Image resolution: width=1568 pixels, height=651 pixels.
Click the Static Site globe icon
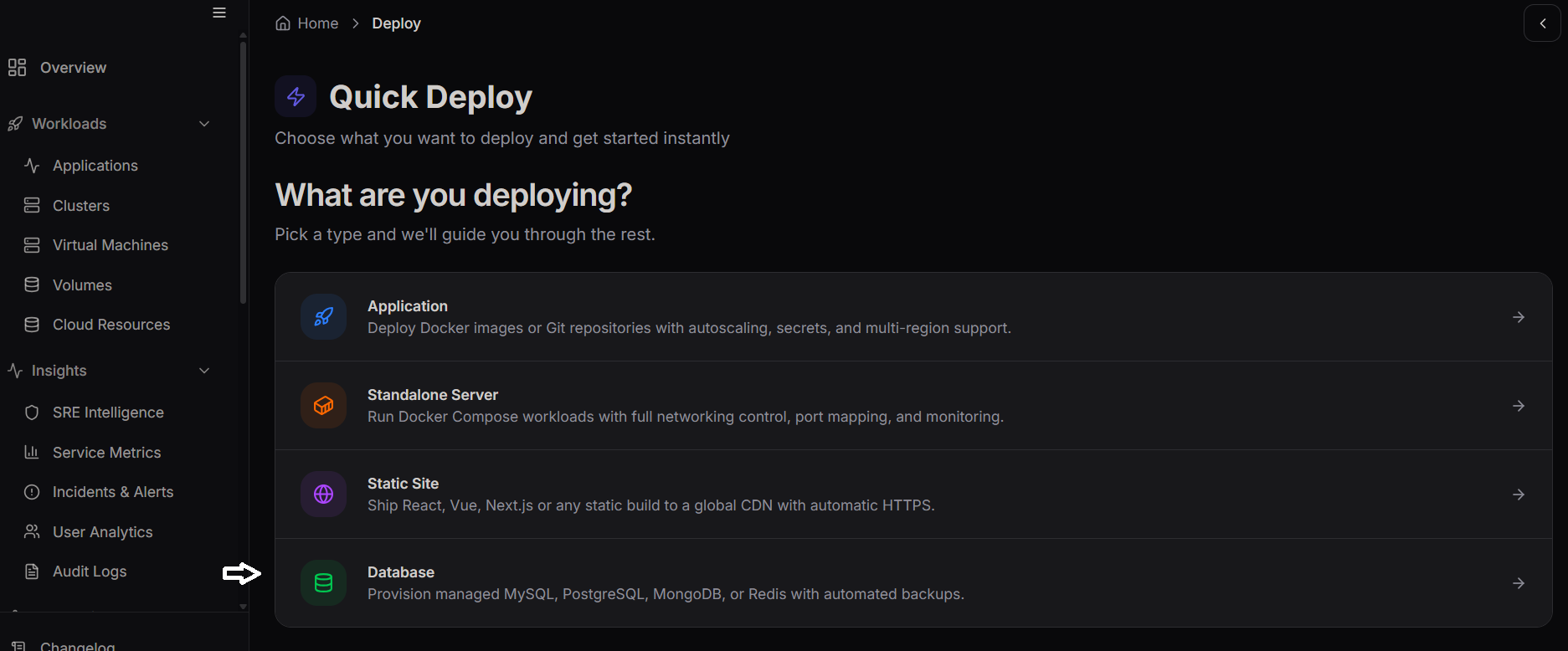click(x=323, y=495)
